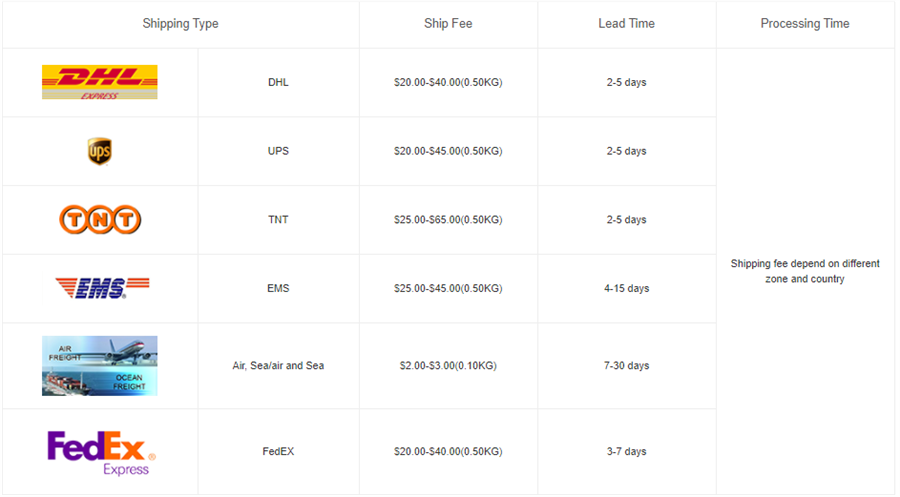Click the $2.00-$3.00(0.10KG) fee cell
The height and width of the screenshot is (497, 900).
(x=448, y=366)
